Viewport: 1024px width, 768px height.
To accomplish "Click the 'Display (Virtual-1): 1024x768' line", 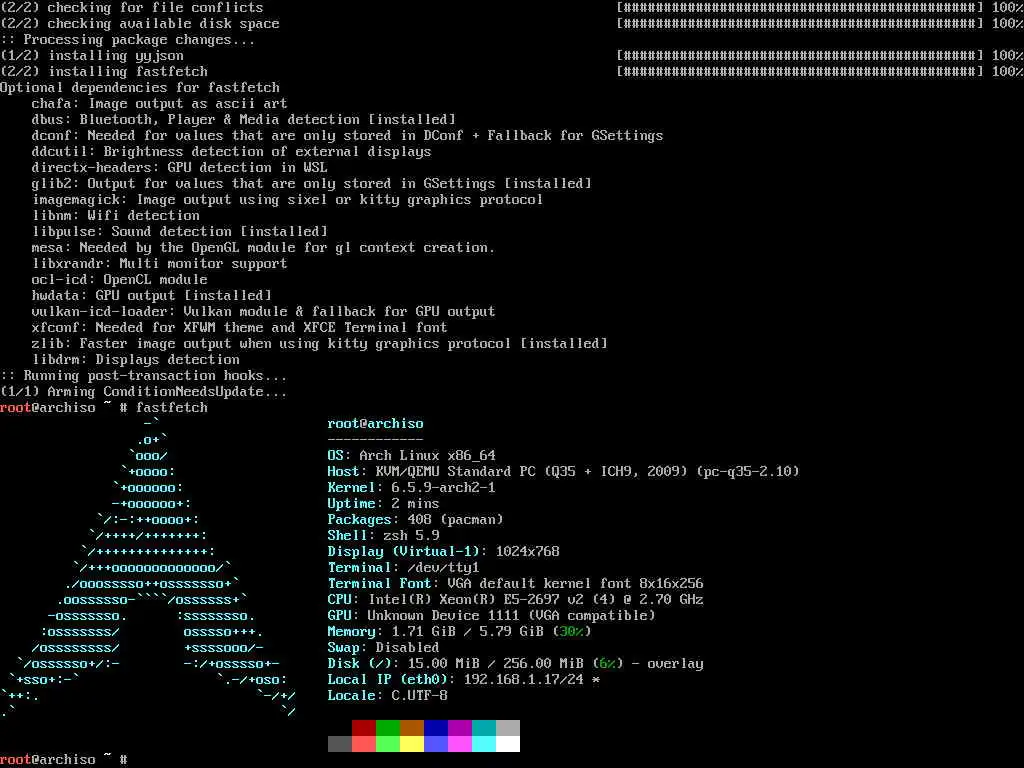I will (443, 551).
